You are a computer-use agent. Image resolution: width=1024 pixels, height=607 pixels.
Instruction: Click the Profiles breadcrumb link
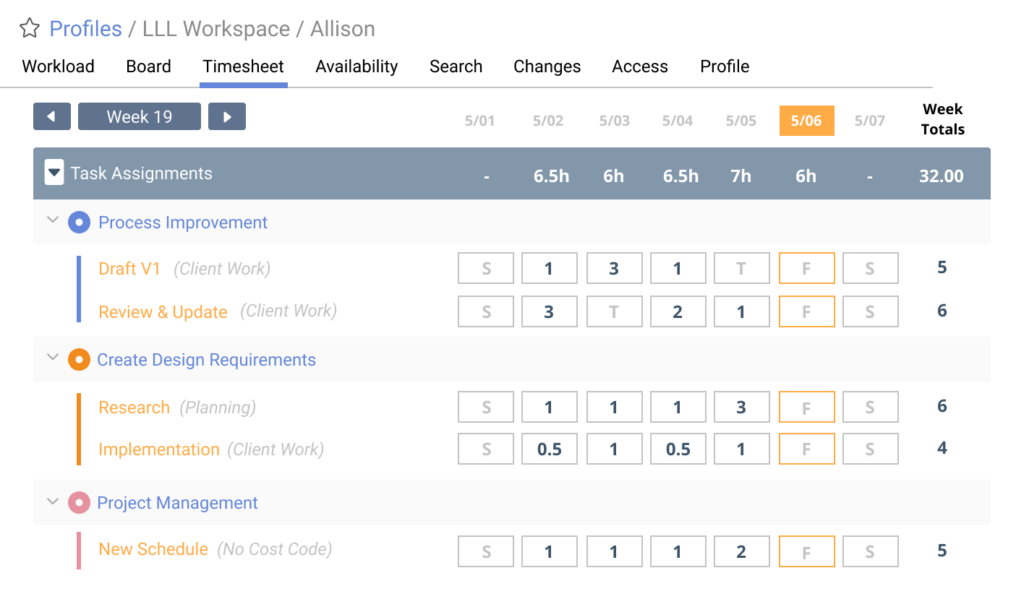coord(85,29)
